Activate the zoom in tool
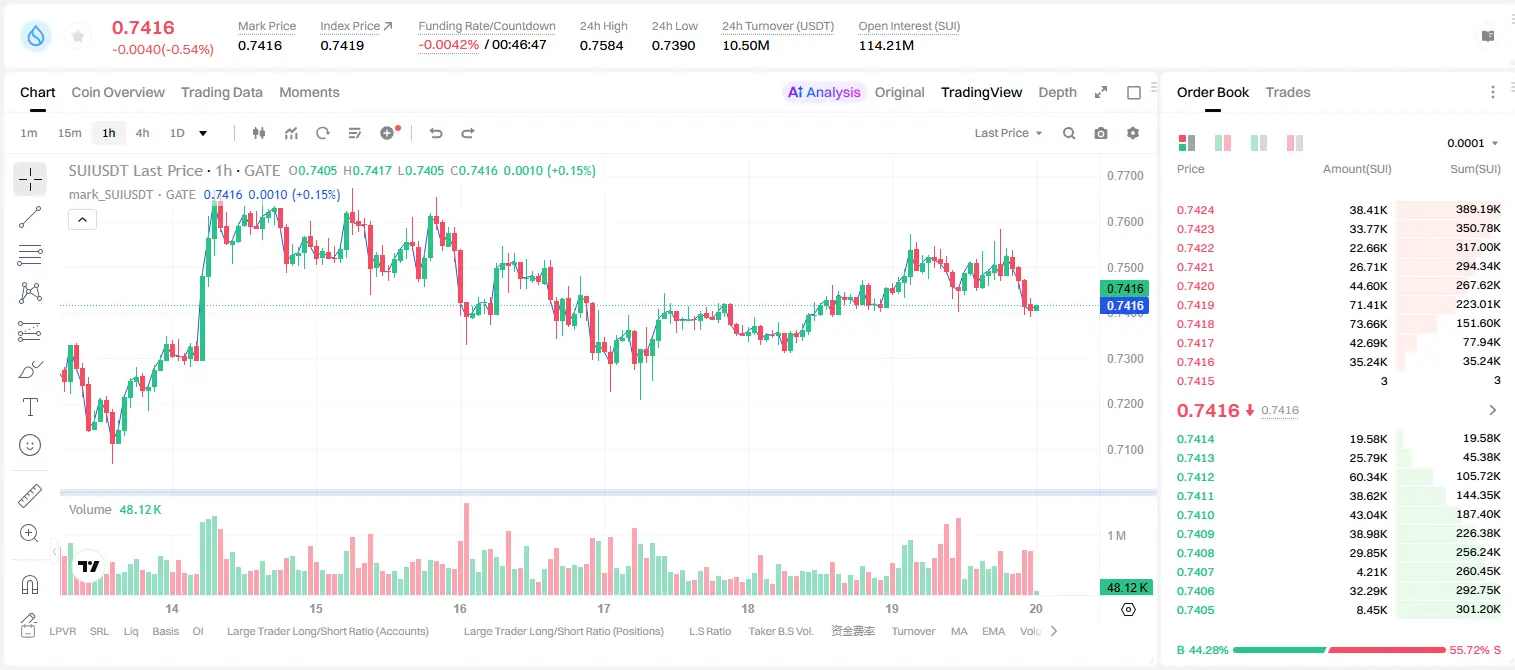Viewport: 1515px width, 670px height. pyautogui.click(x=30, y=534)
